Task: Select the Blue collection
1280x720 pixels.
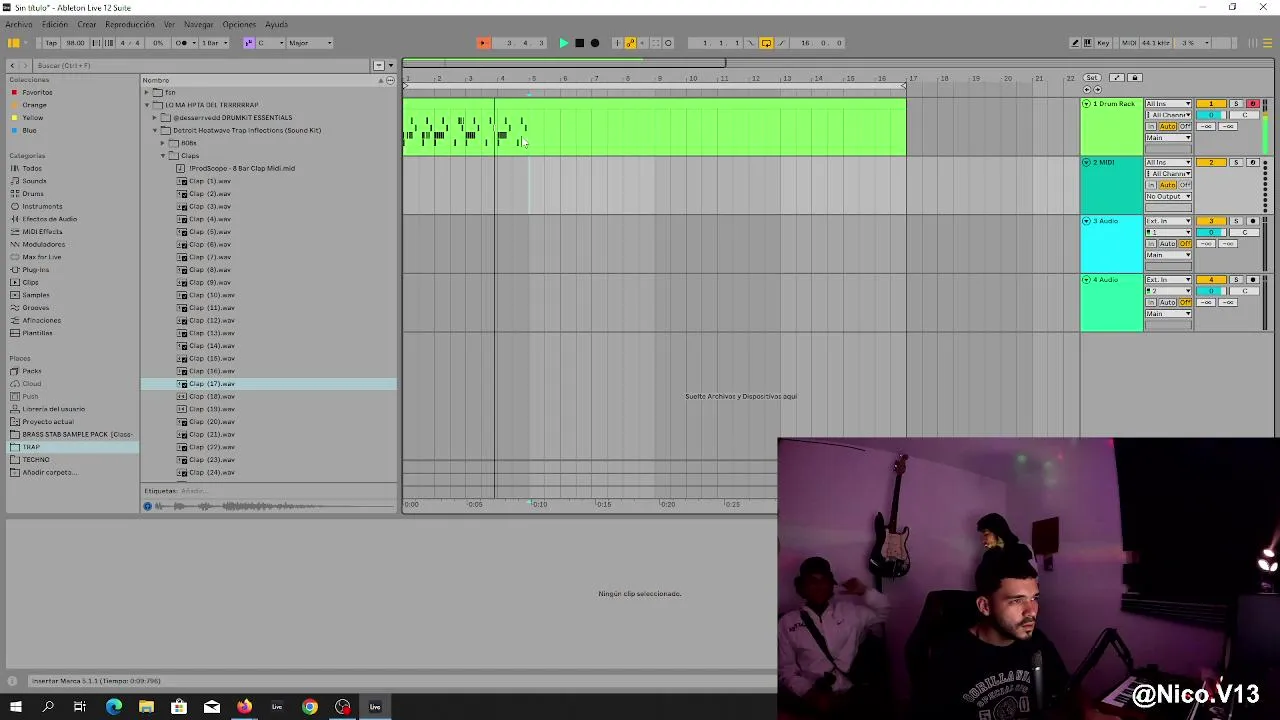Action: click(30, 130)
